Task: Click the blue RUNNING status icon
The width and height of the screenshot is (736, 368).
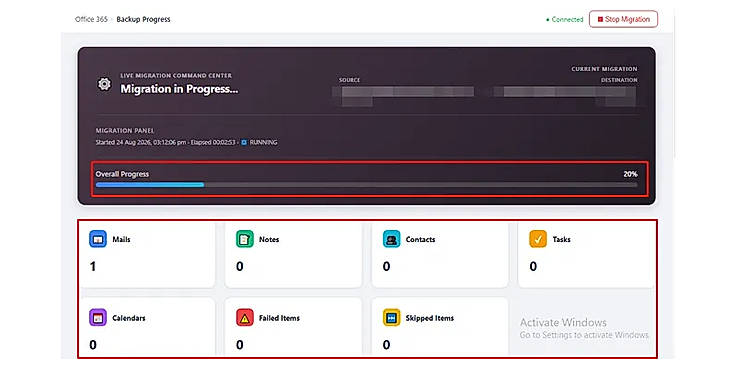Action: coord(244,142)
